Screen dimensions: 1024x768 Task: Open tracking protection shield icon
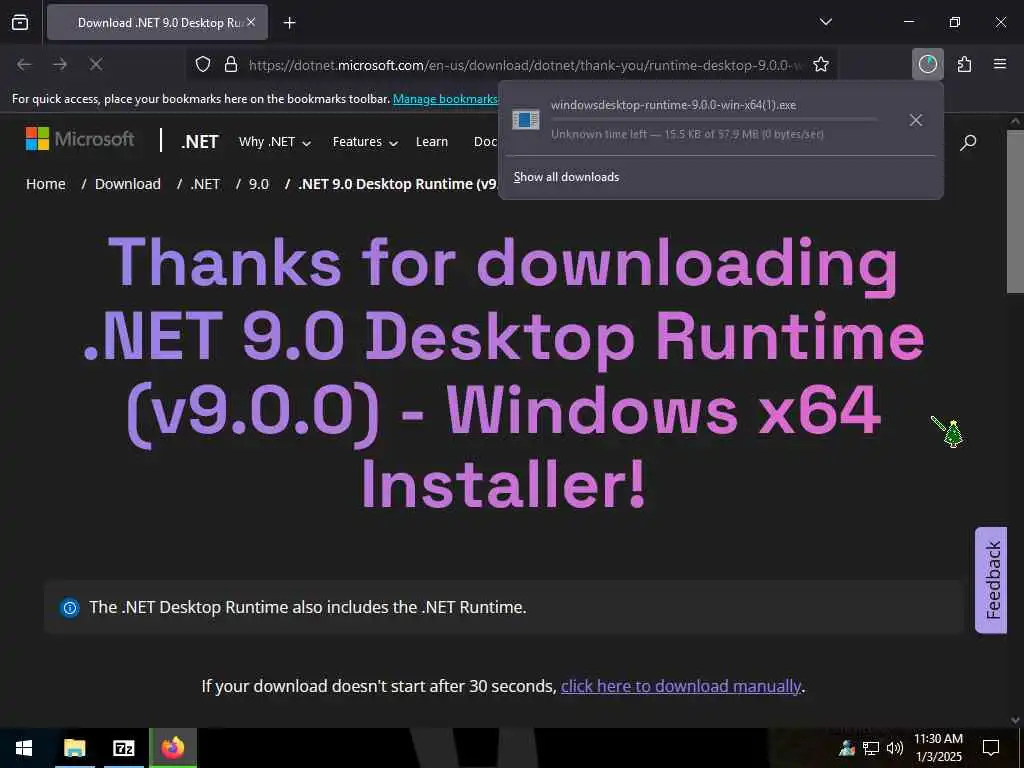203,64
